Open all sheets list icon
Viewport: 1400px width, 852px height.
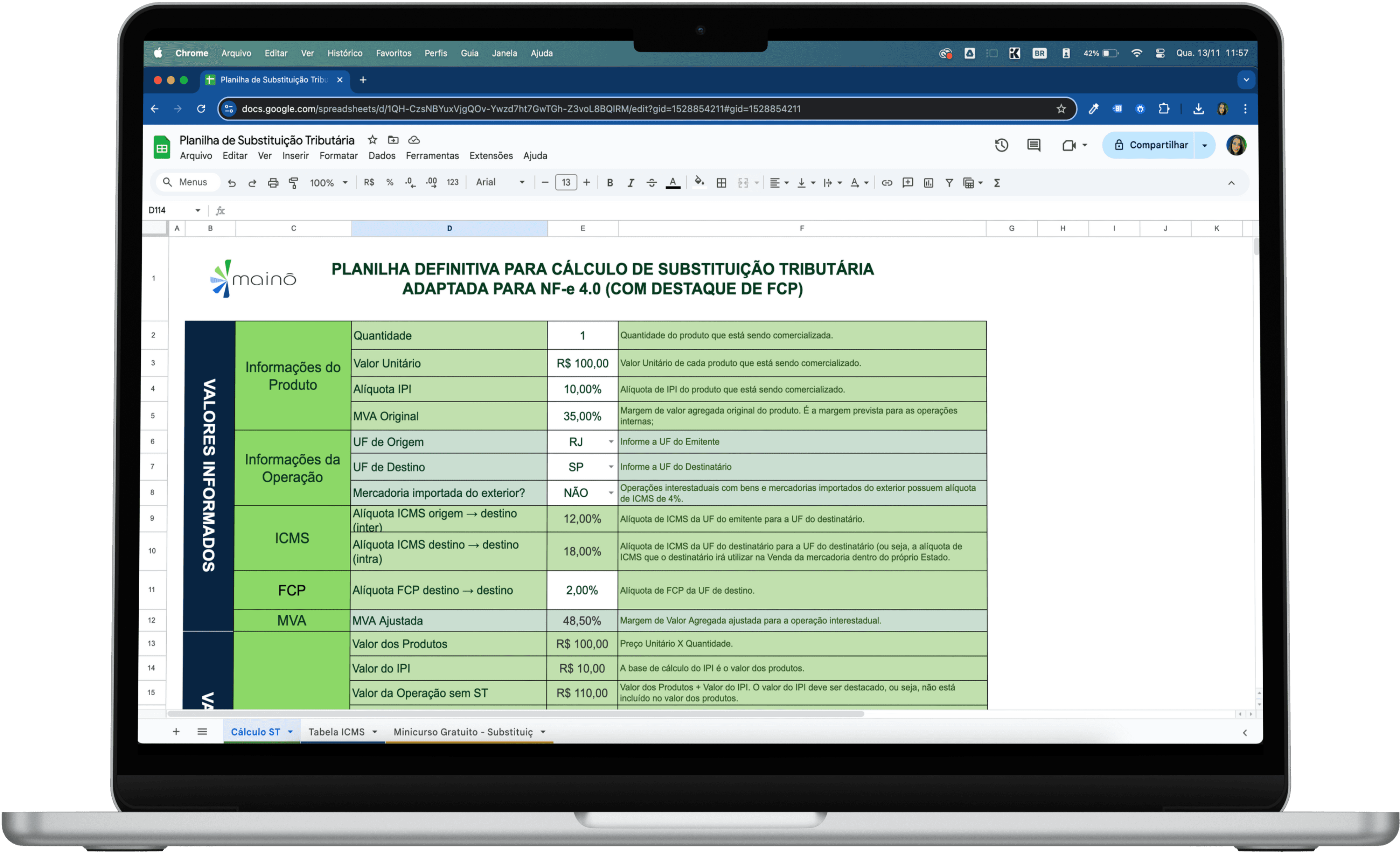point(202,732)
